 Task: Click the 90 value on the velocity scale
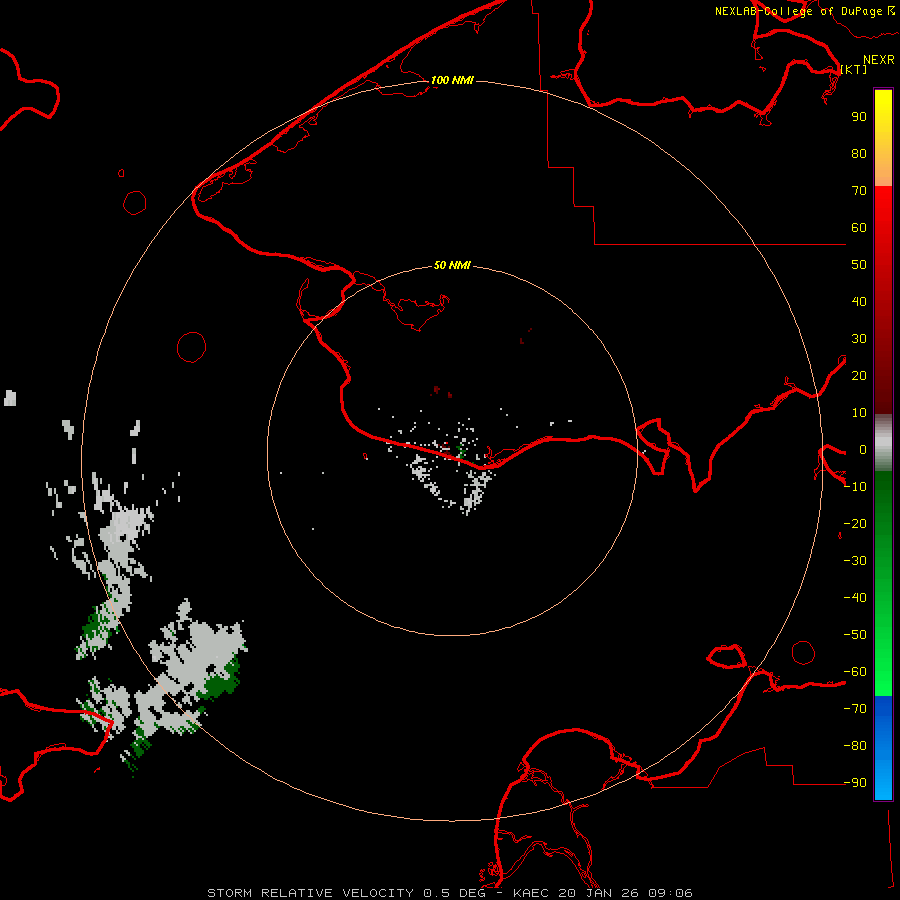click(859, 117)
